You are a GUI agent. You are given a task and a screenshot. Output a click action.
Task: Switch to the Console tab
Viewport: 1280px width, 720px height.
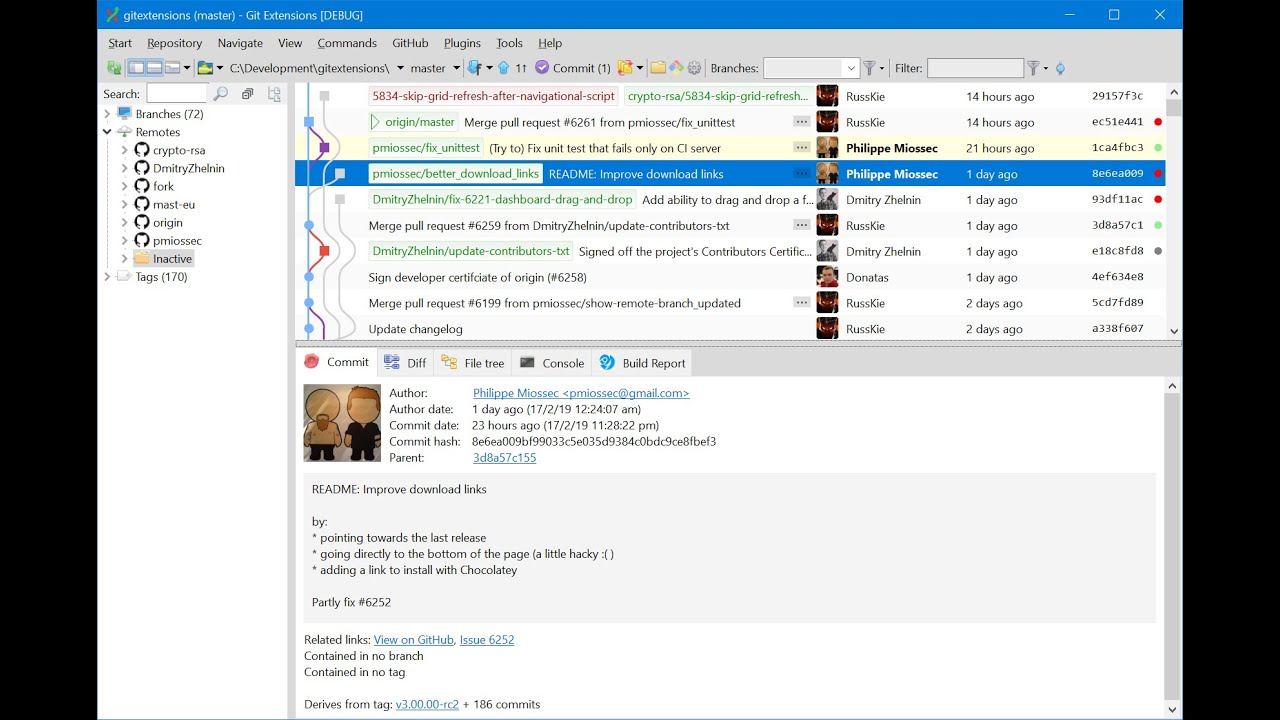pos(552,363)
